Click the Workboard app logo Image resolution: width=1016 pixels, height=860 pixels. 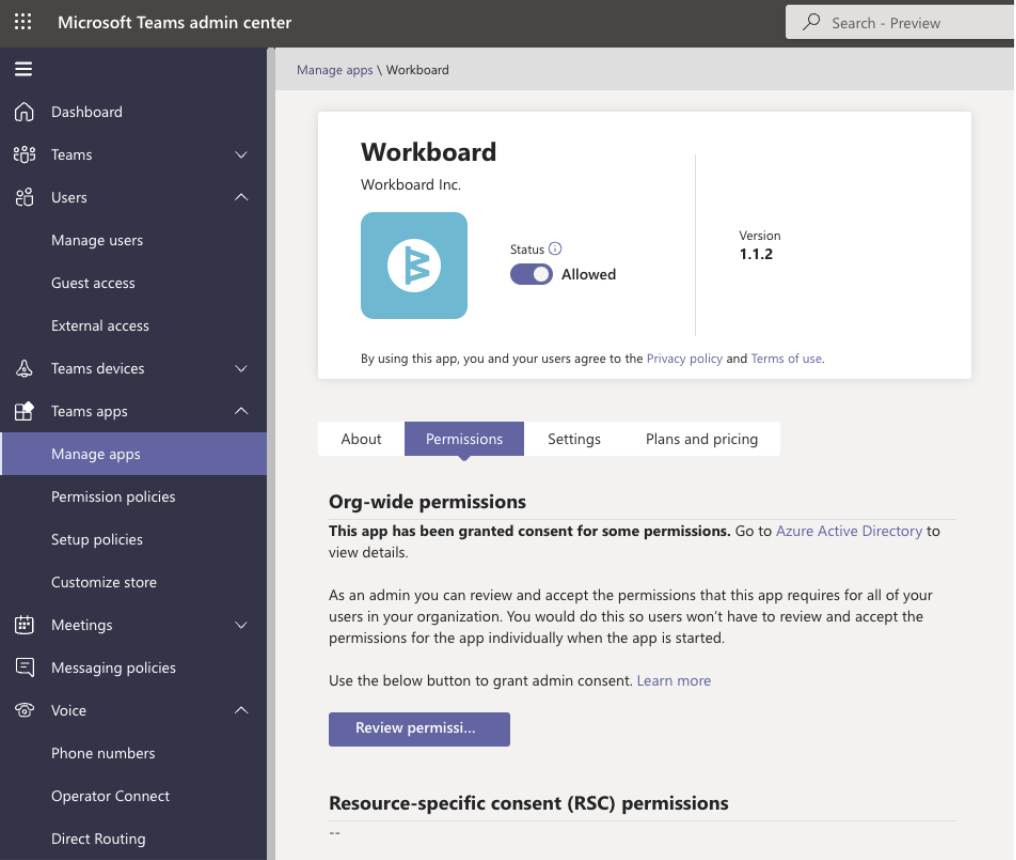(414, 266)
